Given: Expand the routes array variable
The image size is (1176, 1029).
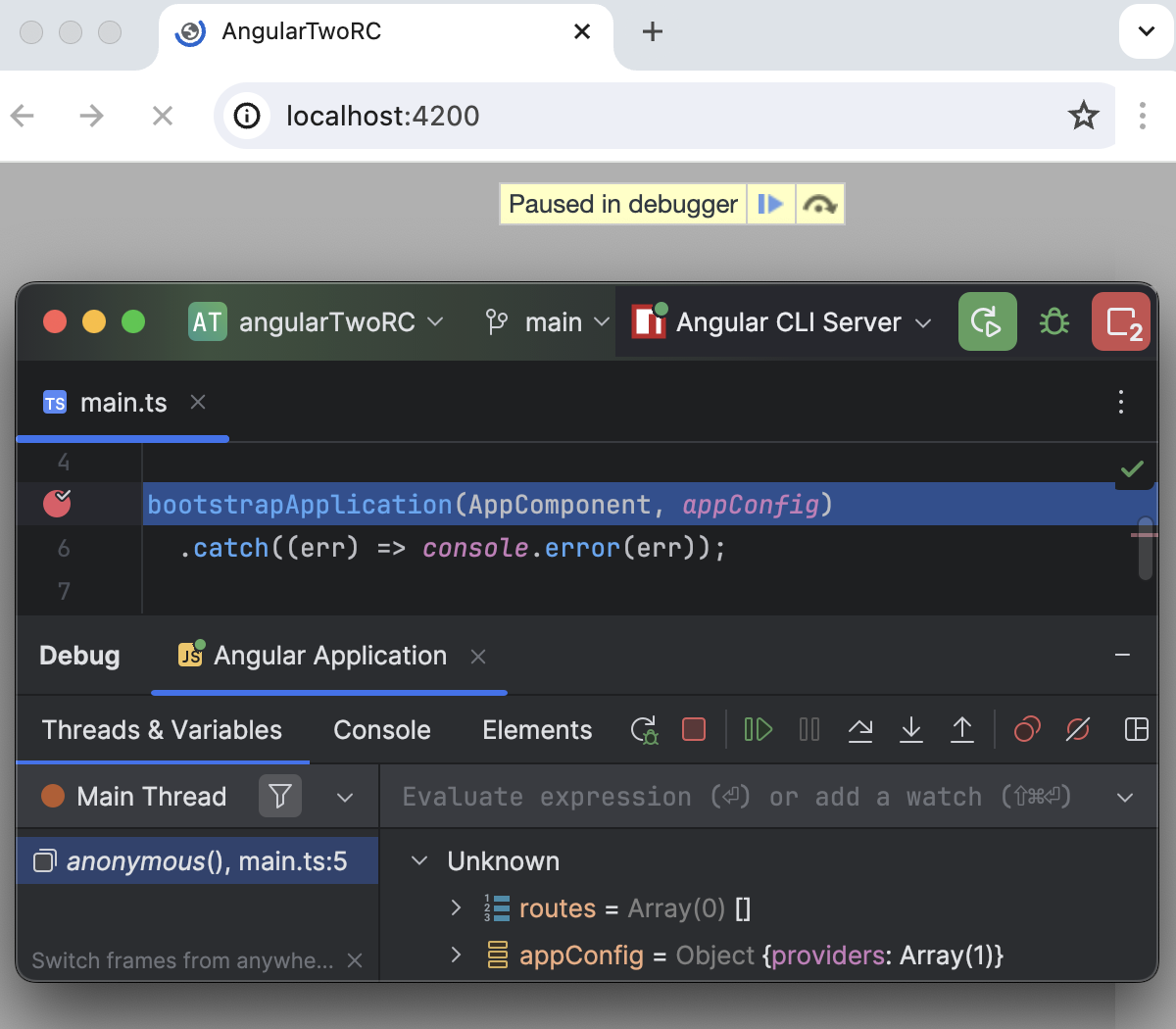Looking at the screenshot, I should (456, 907).
